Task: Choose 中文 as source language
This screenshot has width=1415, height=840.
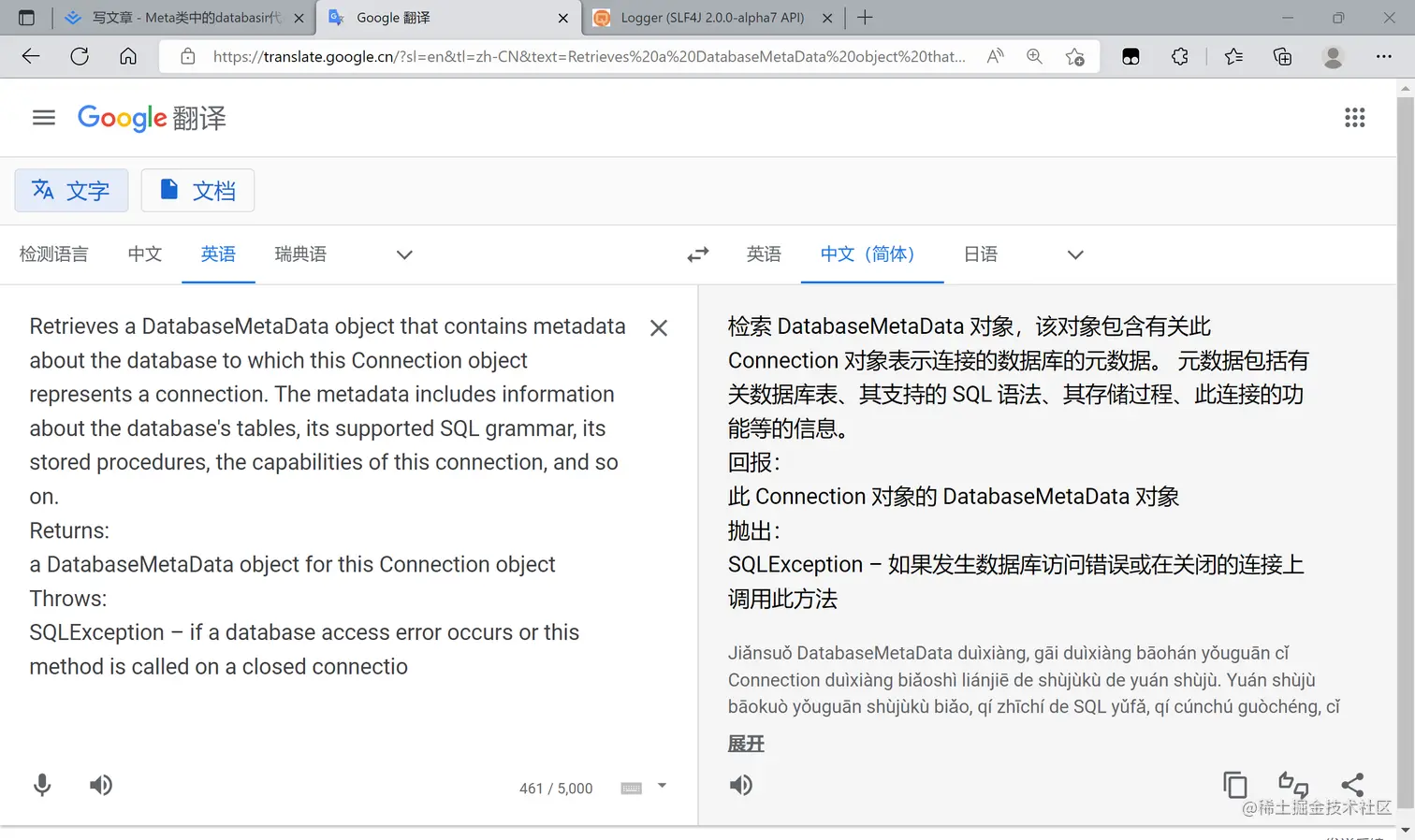Action: (145, 254)
